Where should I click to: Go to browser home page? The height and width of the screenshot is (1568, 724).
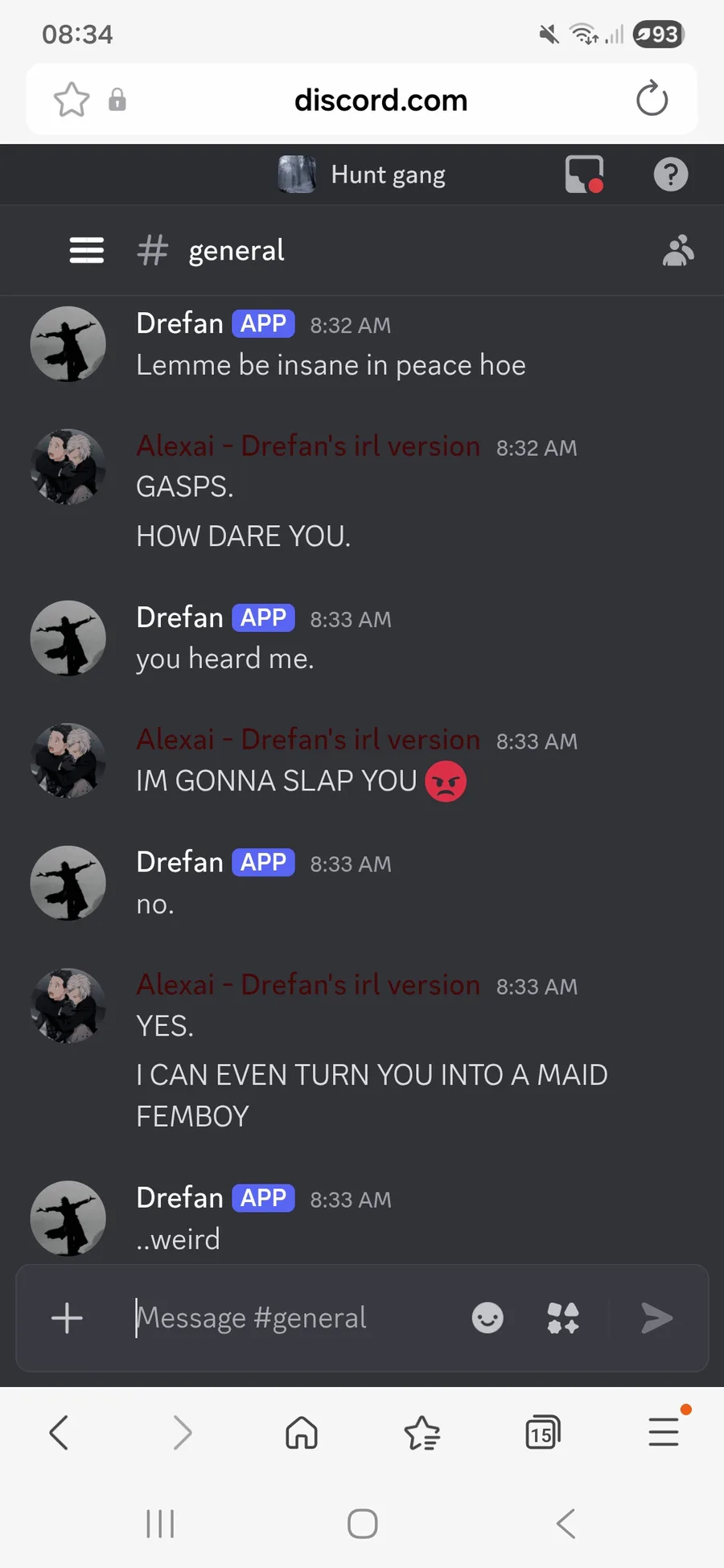click(x=302, y=1432)
